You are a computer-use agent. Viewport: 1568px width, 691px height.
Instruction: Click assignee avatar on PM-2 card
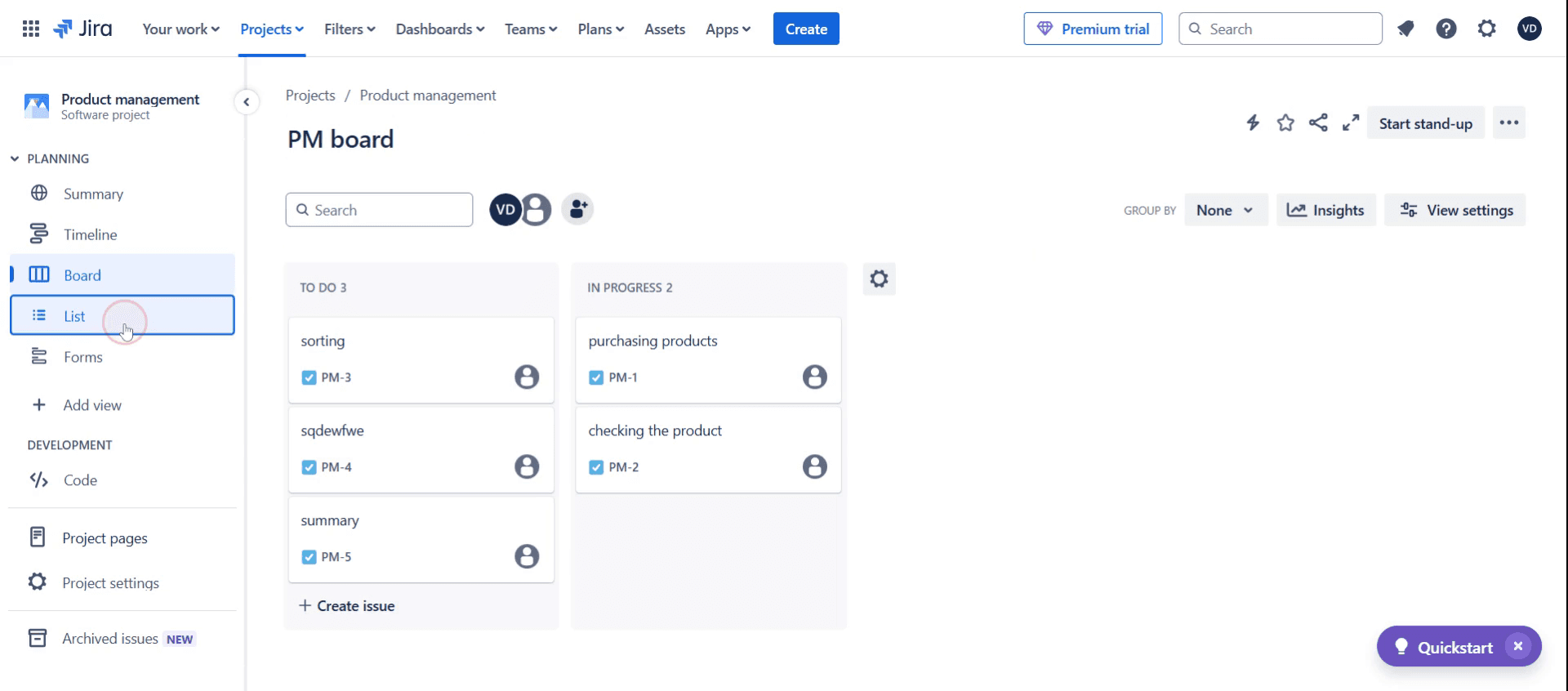pos(814,467)
